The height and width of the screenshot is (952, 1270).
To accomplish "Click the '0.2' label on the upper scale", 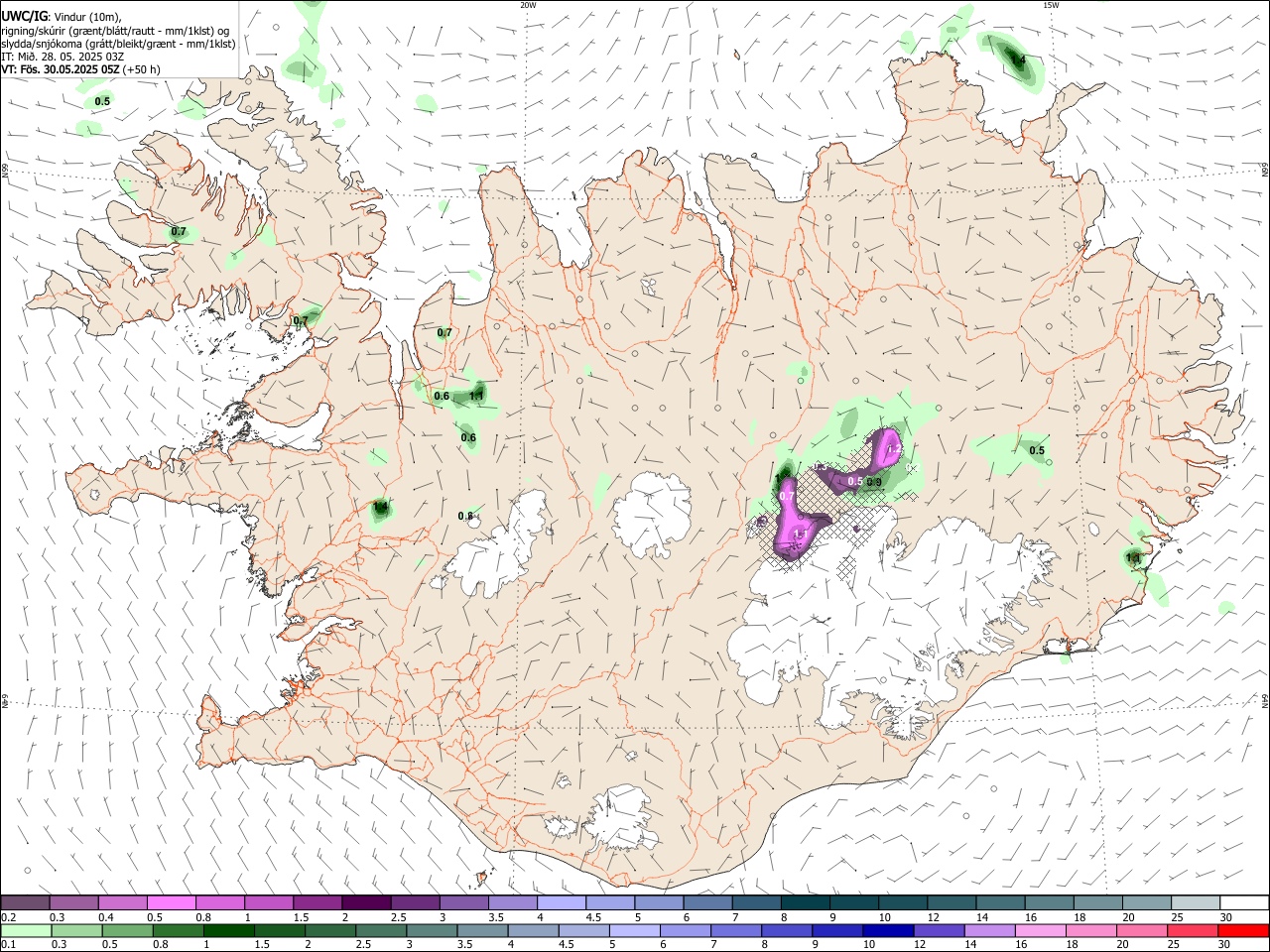I will tap(9, 917).
